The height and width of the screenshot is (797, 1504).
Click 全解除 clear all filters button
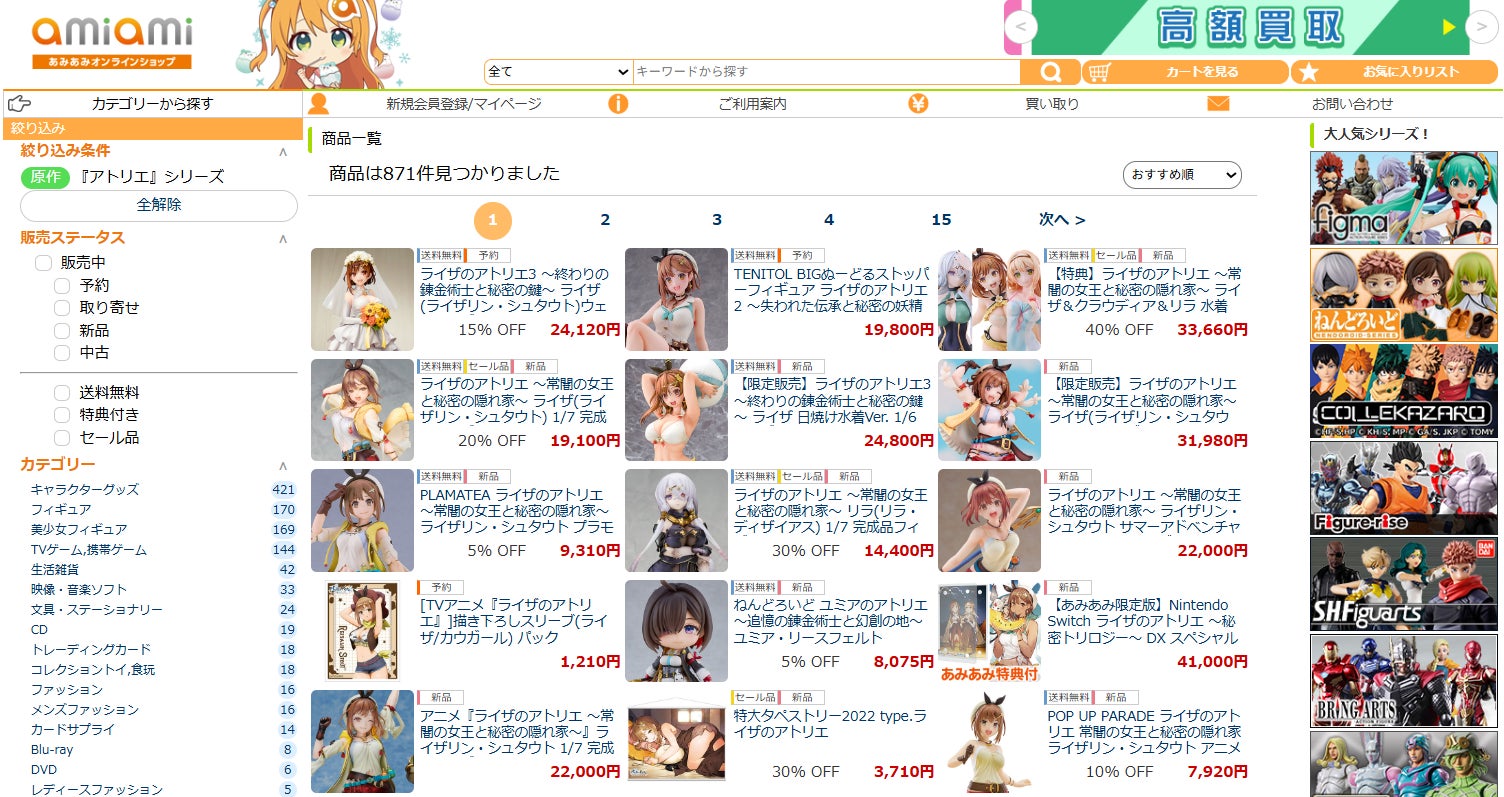click(159, 205)
